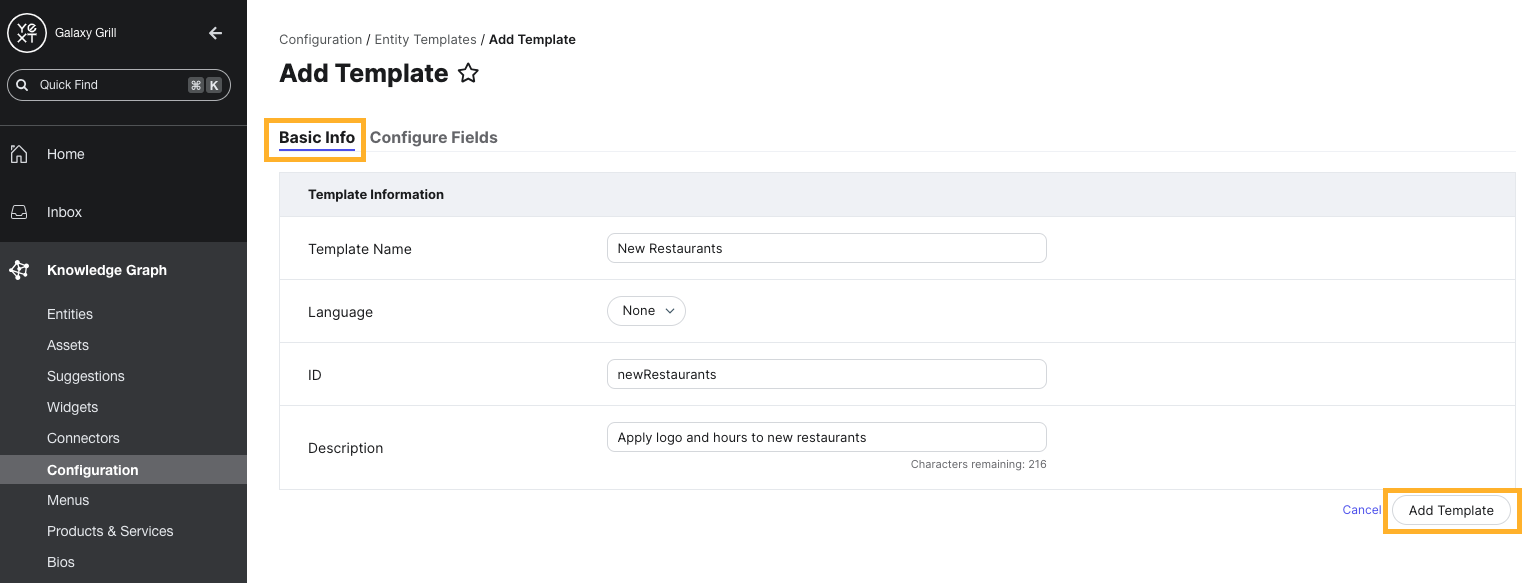Image resolution: width=1538 pixels, height=583 pixels.
Task: Select the Basic Info tab
Action: [x=315, y=138]
